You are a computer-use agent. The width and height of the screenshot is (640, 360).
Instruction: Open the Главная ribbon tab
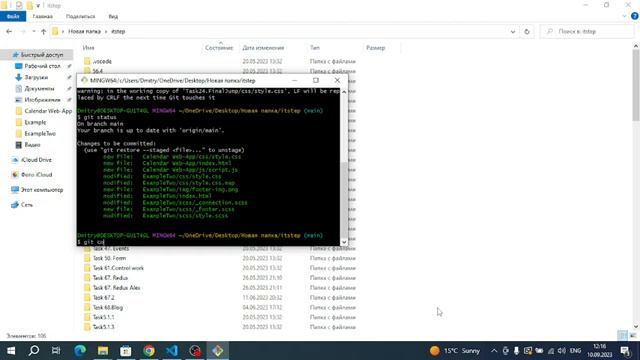pyautogui.click(x=42, y=16)
